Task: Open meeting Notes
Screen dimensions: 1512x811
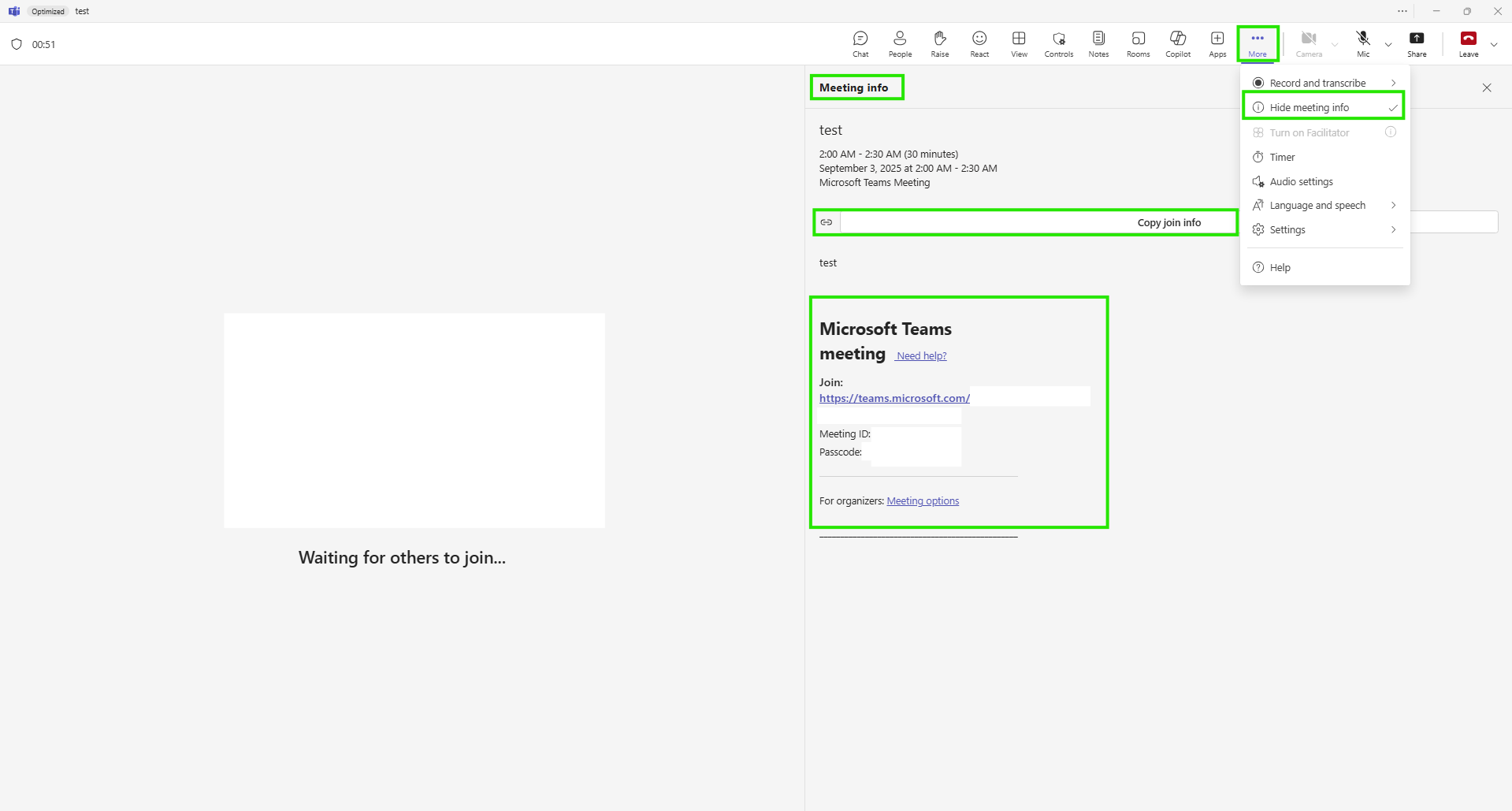Action: point(1098,43)
